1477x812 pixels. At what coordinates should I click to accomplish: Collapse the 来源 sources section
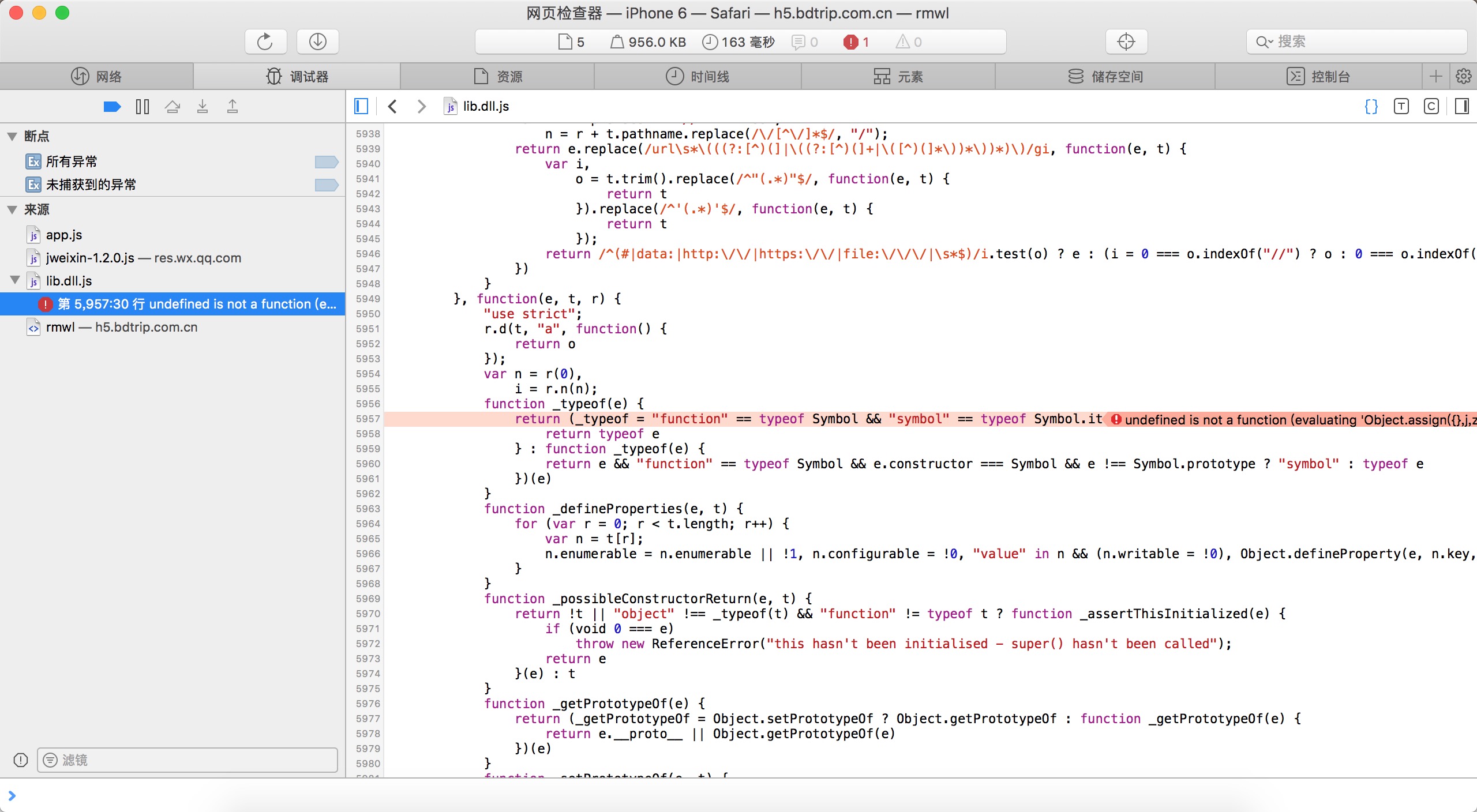point(12,210)
